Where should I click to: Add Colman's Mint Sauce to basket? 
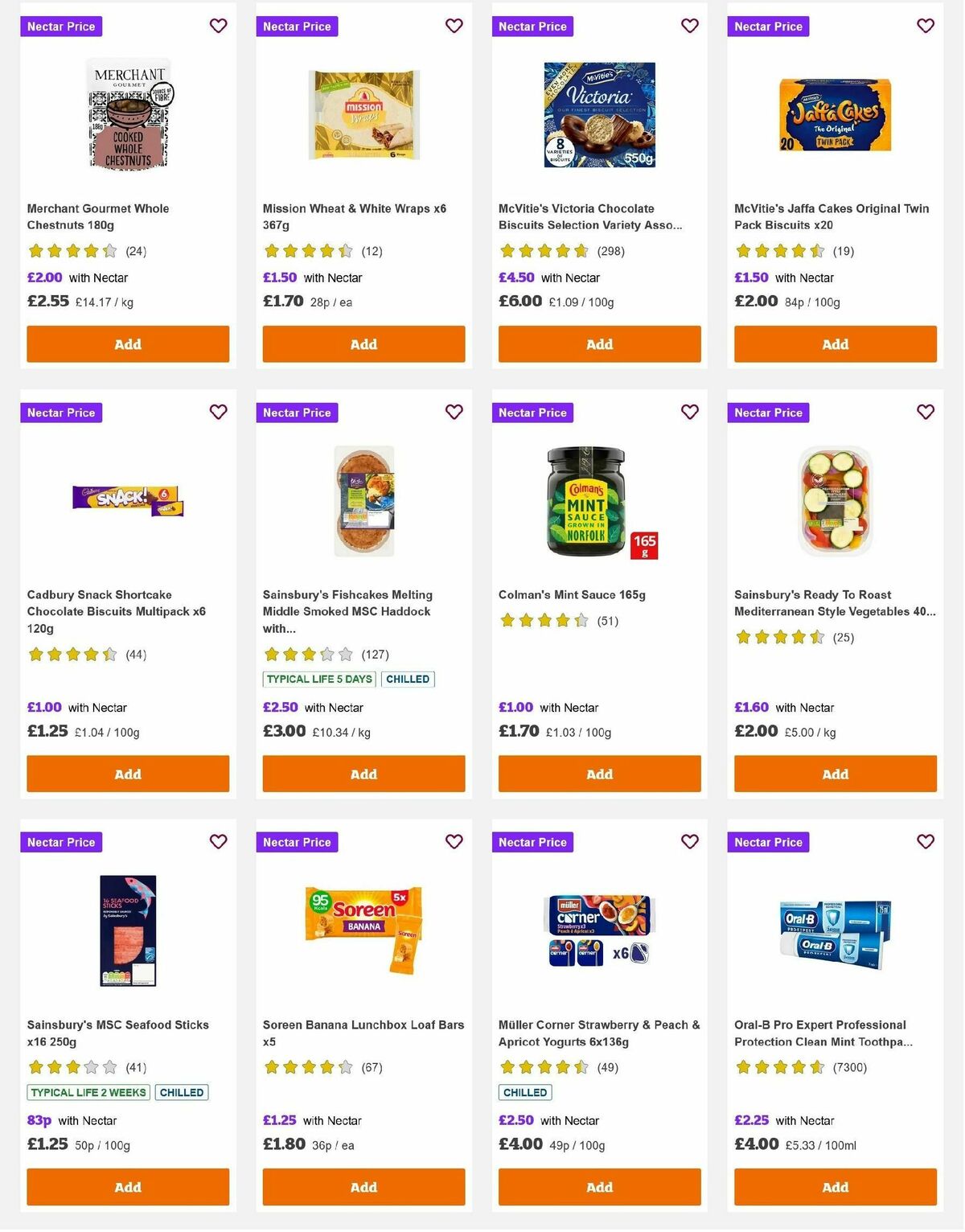point(599,774)
